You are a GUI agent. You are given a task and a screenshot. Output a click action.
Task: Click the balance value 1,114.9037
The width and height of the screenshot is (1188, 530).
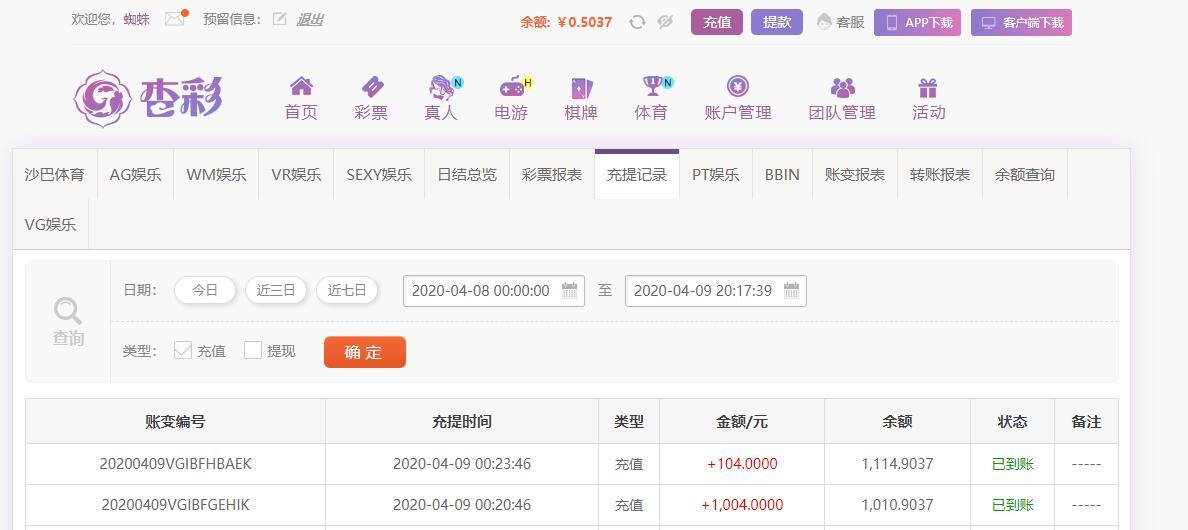coord(898,463)
